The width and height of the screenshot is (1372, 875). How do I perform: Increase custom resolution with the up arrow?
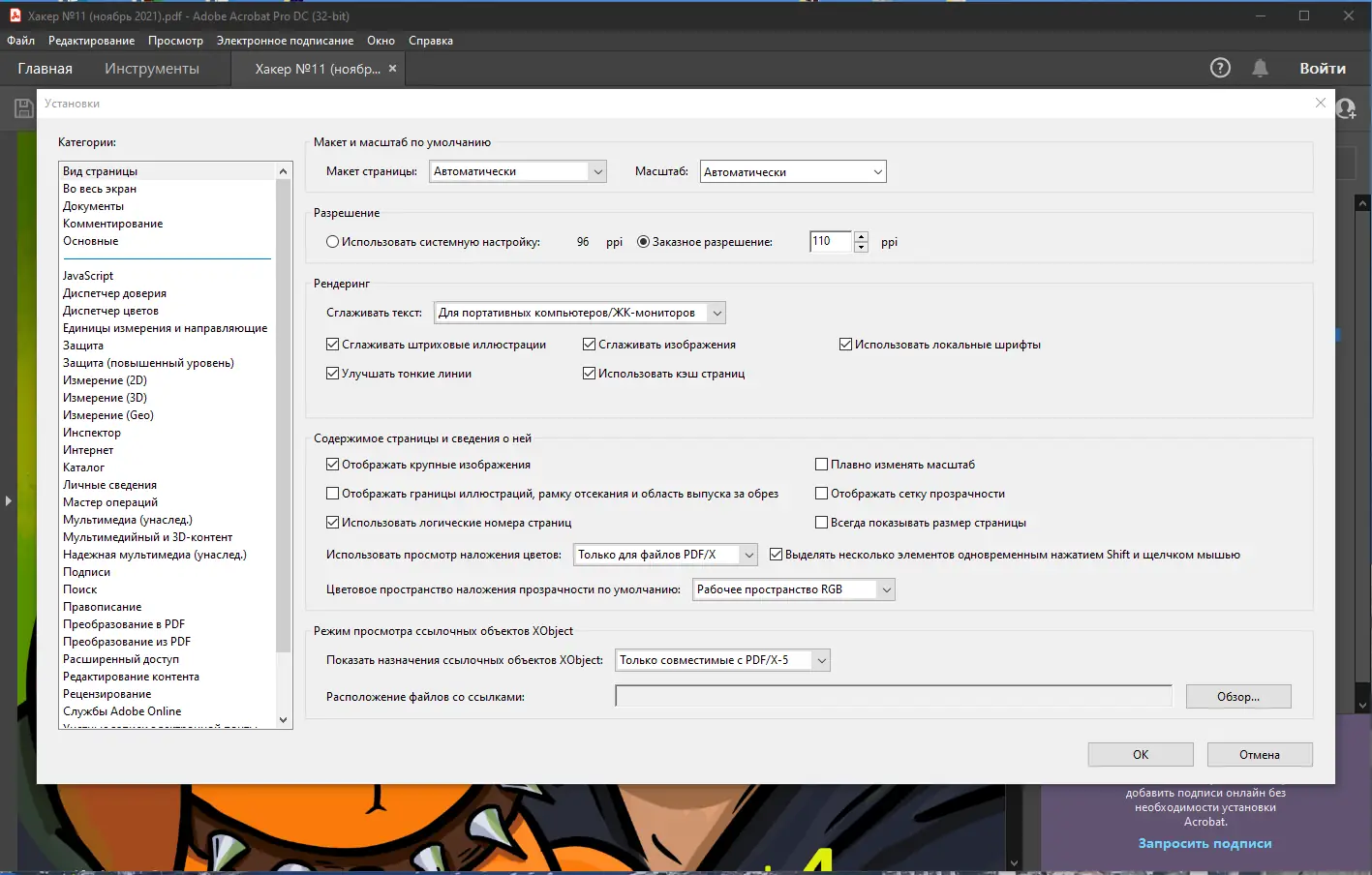coord(862,236)
